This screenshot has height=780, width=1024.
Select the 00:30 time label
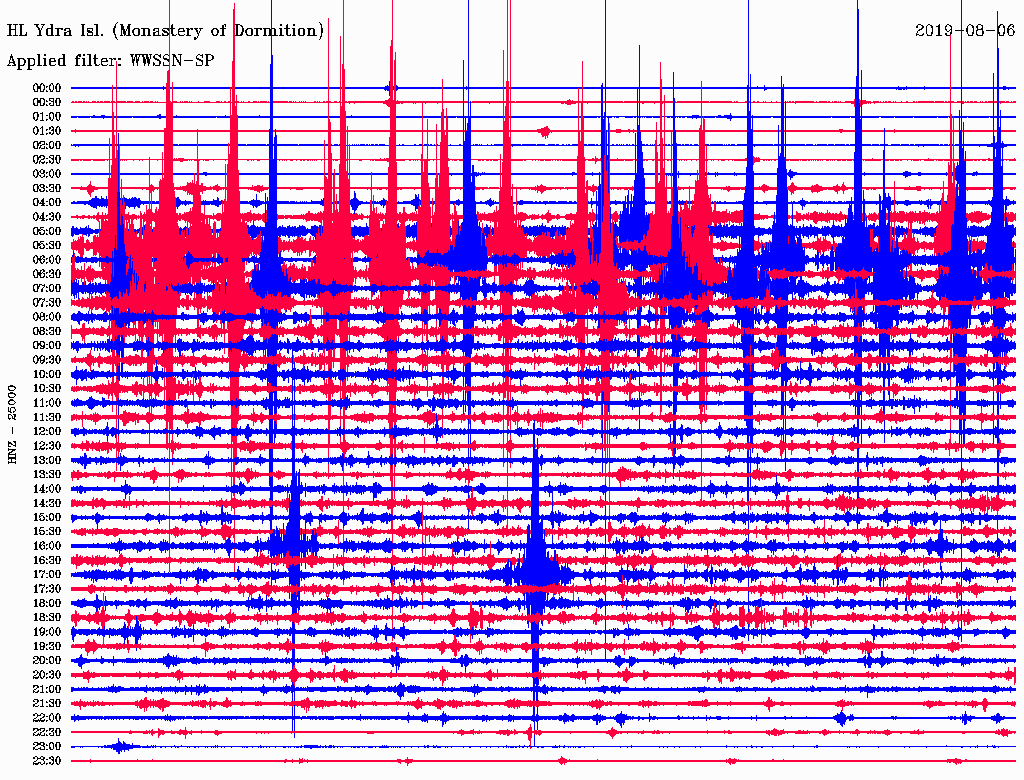pyautogui.click(x=47, y=103)
